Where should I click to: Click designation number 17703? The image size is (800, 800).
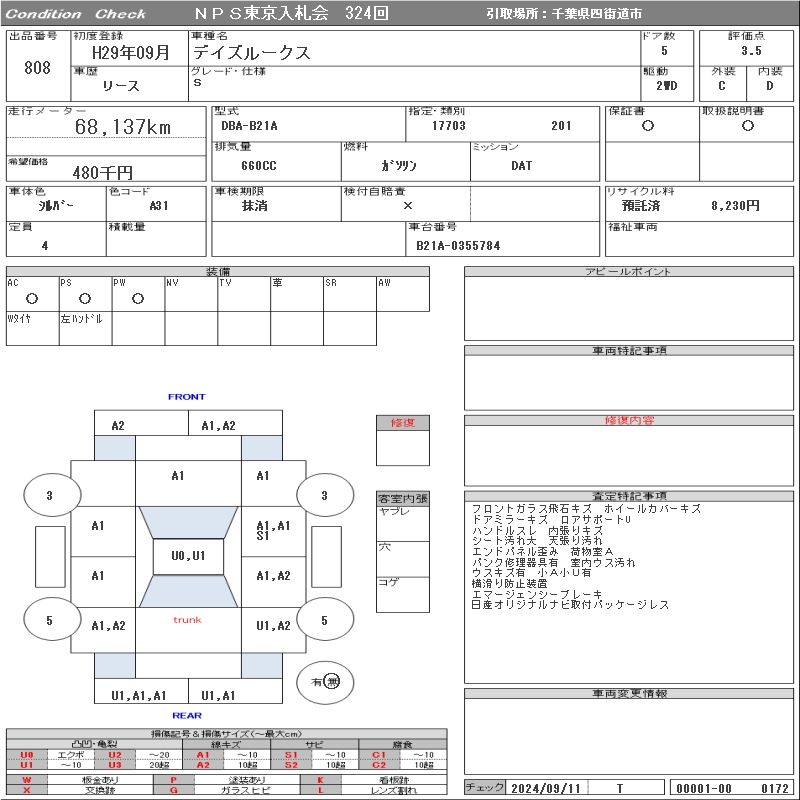pos(448,126)
